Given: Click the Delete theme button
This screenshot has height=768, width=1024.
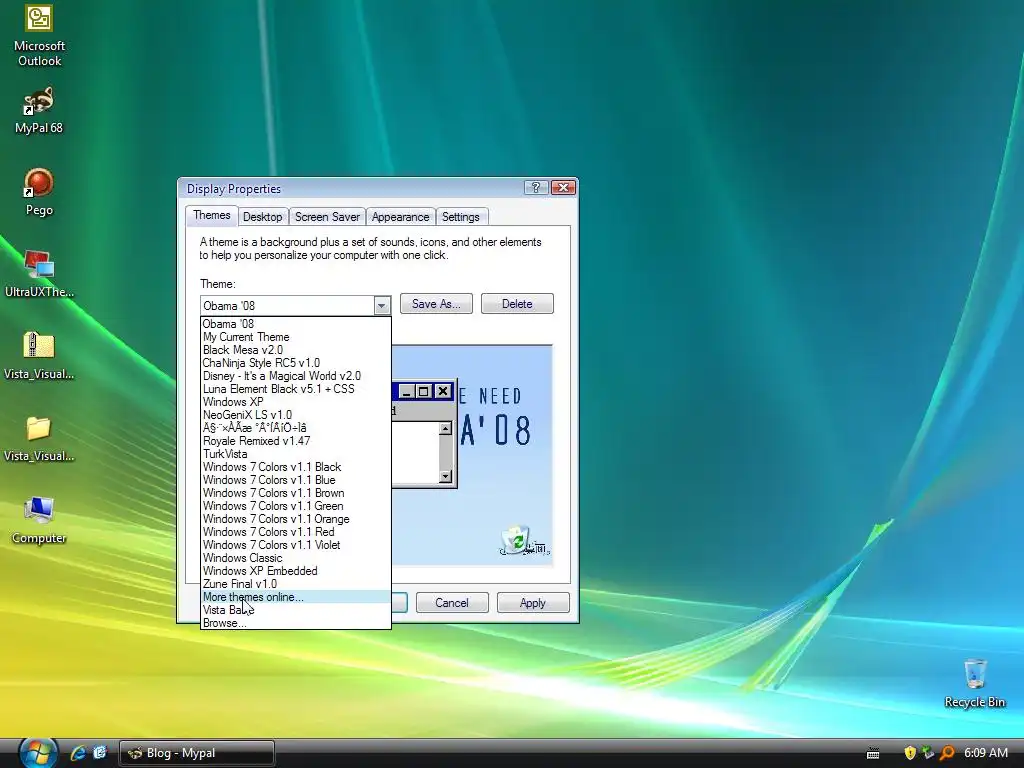Looking at the screenshot, I should 517,304.
